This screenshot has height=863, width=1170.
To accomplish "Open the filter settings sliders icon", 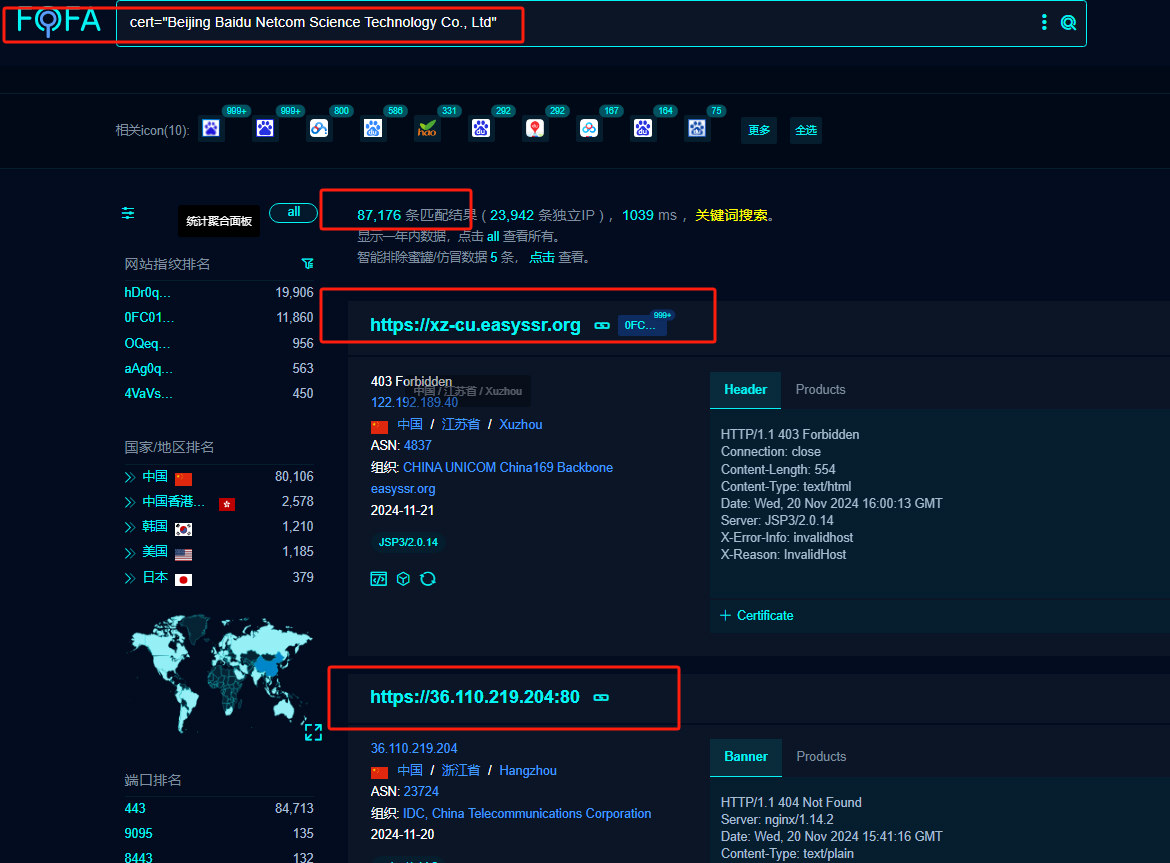I will 128,213.
